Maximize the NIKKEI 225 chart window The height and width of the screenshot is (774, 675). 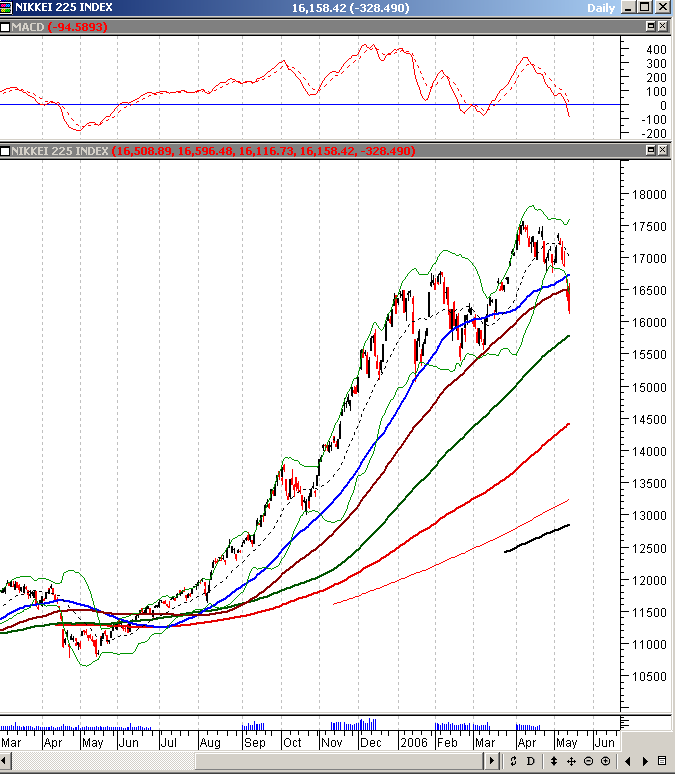644,7
